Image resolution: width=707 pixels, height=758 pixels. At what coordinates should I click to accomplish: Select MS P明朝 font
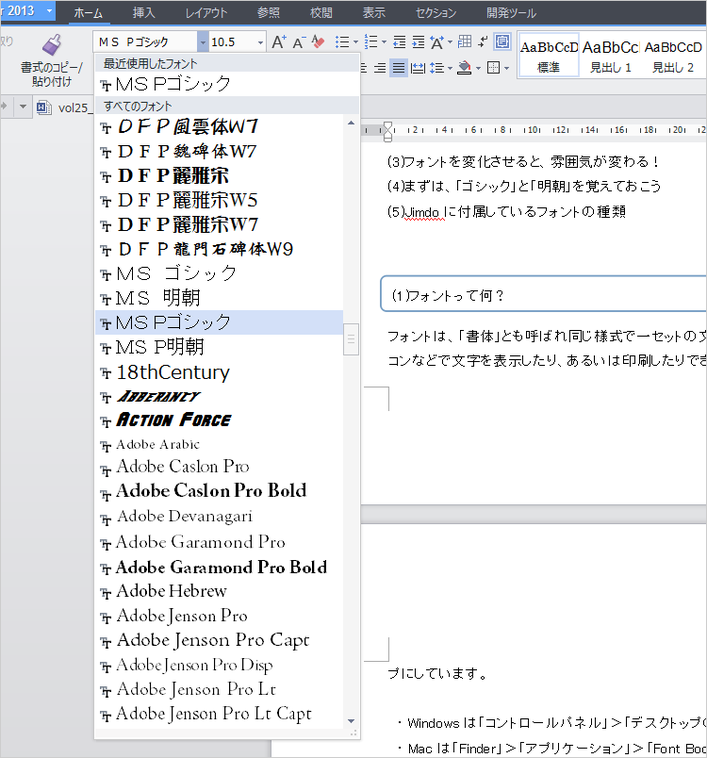(x=219, y=347)
